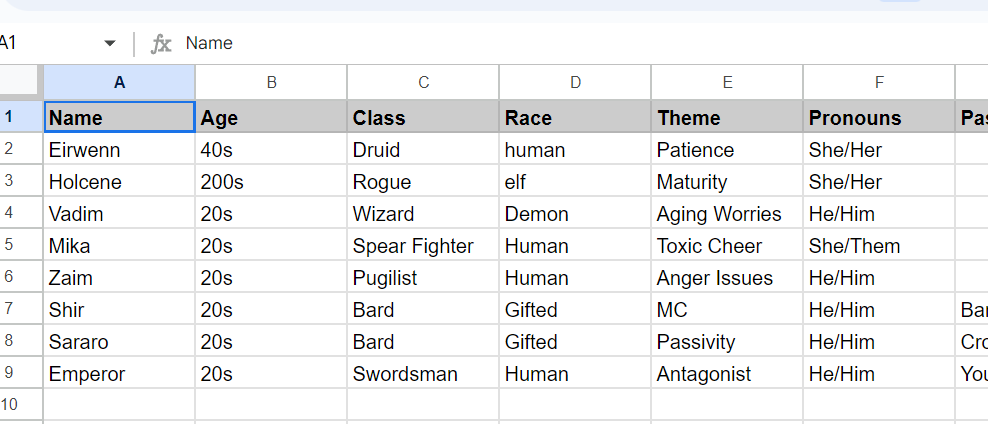Click the cell containing Eirwenn

pos(119,150)
